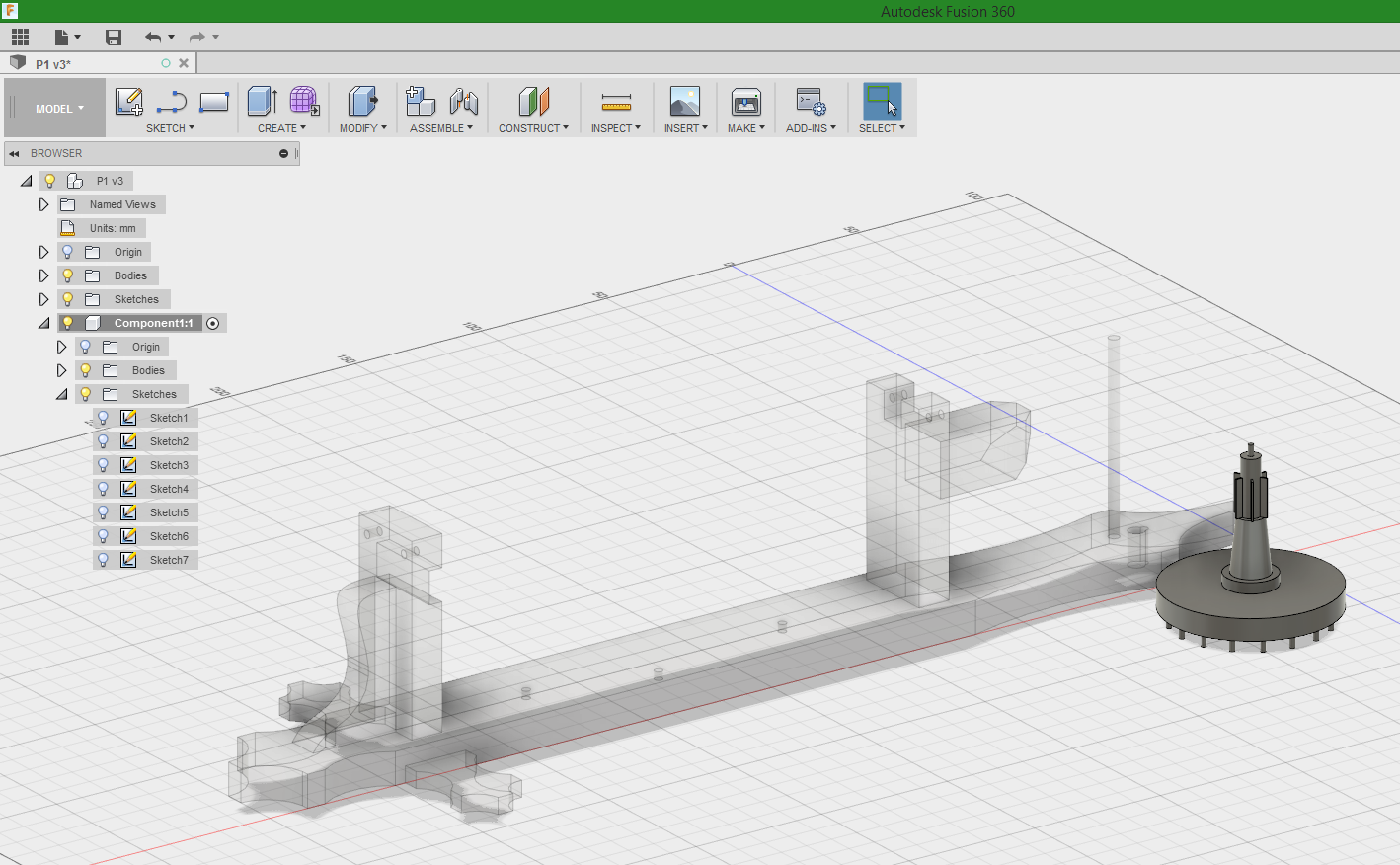Toggle visibility bulb of P1 v3
The height and width of the screenshot is (865, 1400).
point(49,181)
